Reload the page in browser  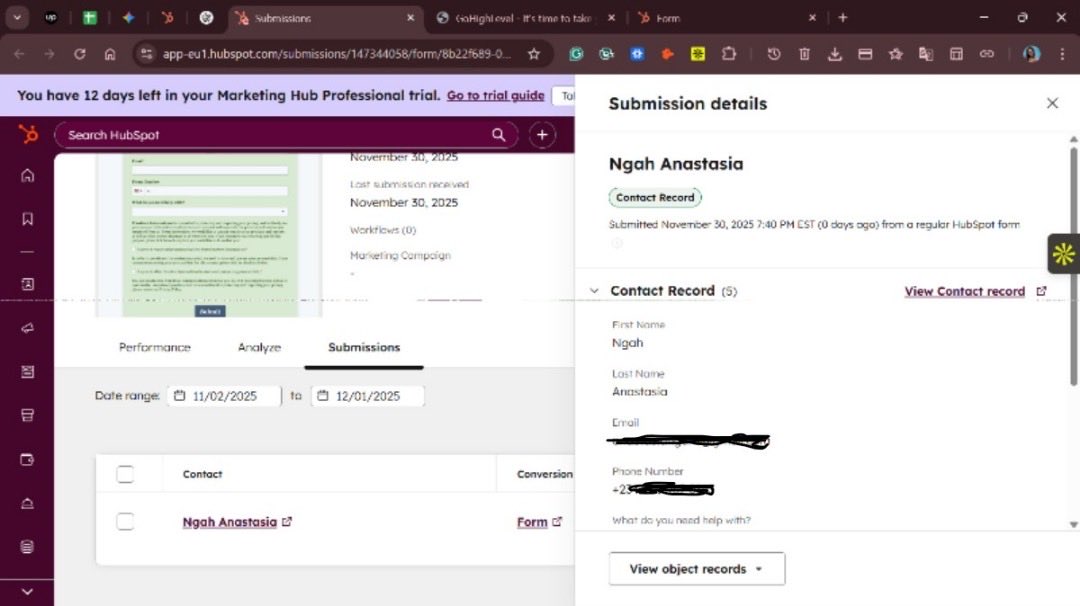pos(79,54)
